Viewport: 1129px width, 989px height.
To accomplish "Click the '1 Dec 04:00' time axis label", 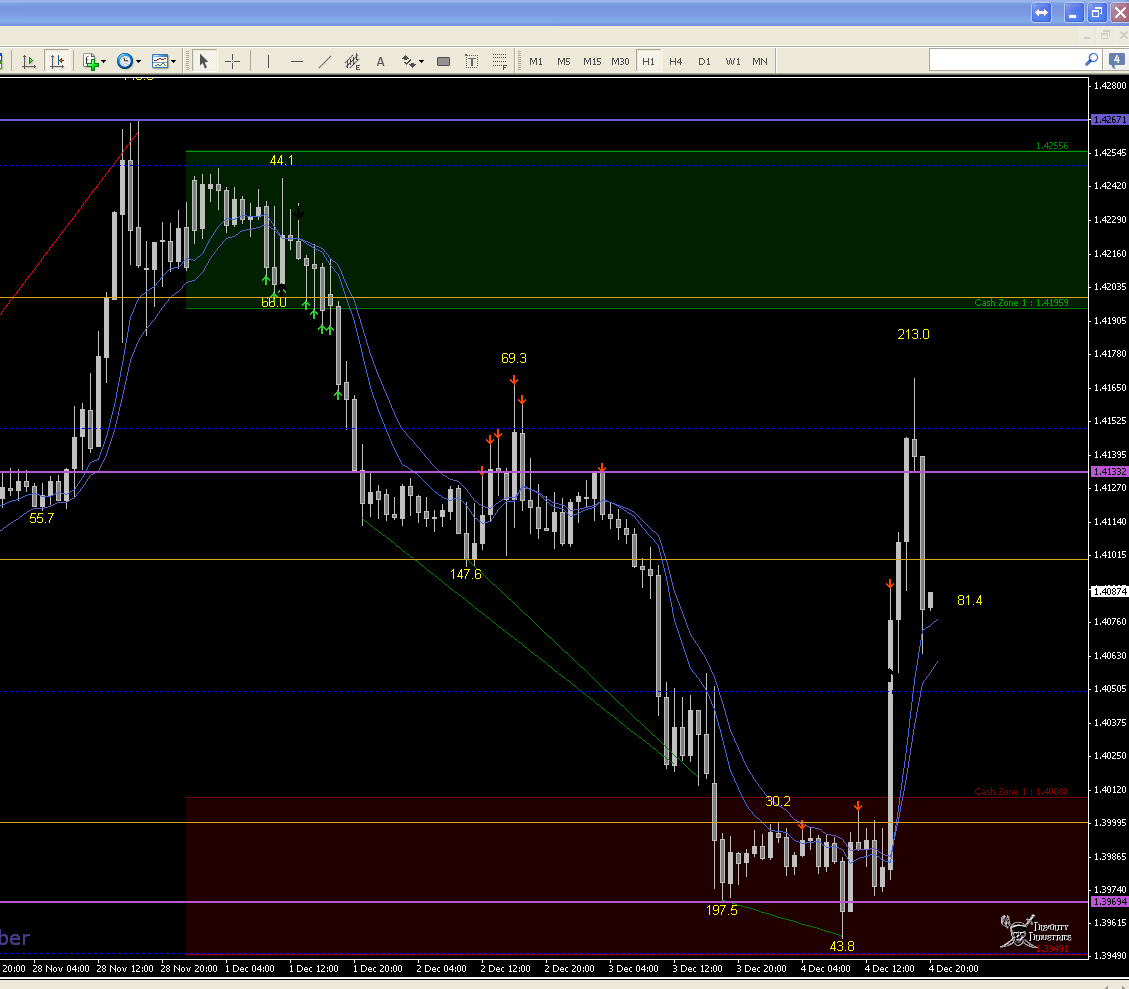I will click(x=250, y=969).
